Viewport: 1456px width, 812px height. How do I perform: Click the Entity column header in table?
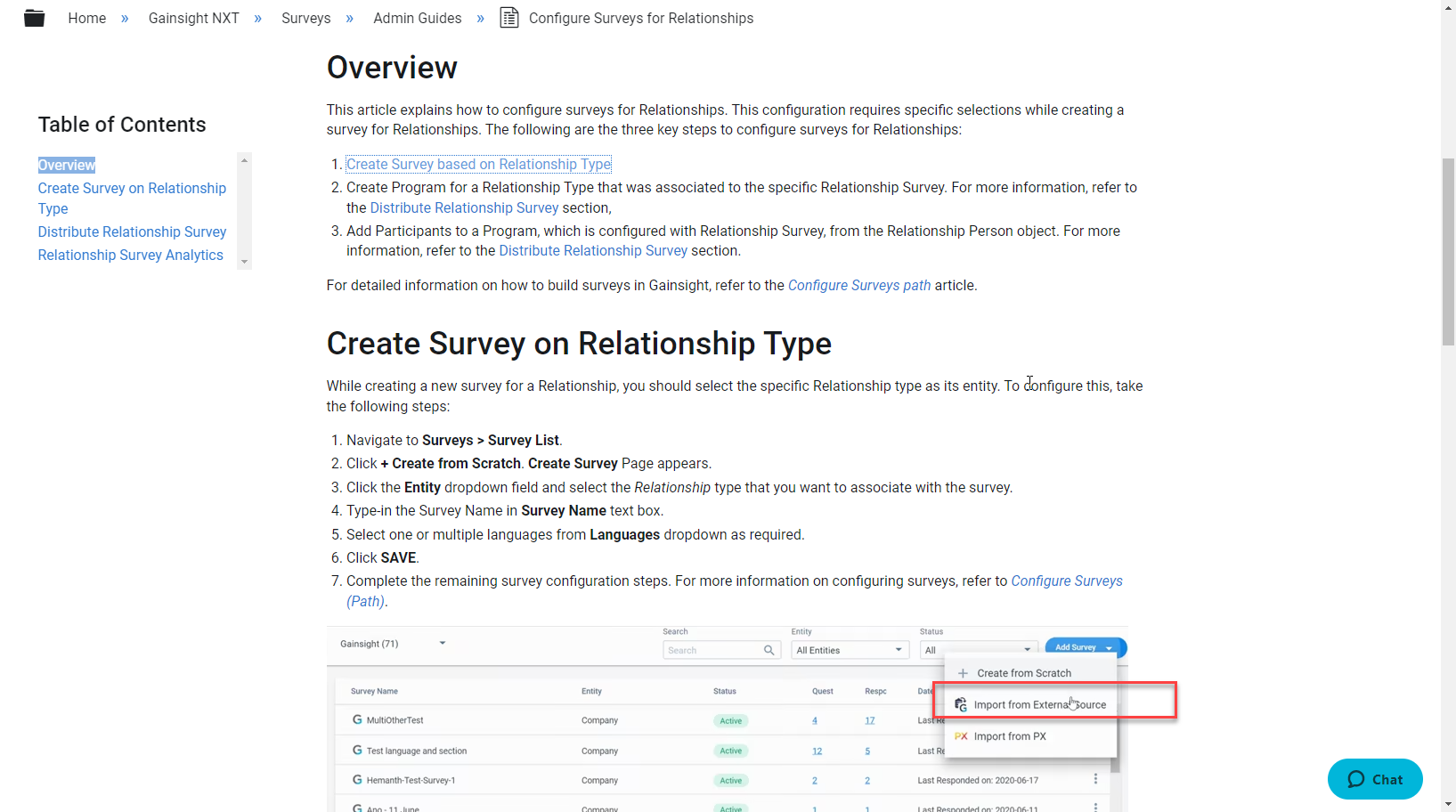[591, 691]
